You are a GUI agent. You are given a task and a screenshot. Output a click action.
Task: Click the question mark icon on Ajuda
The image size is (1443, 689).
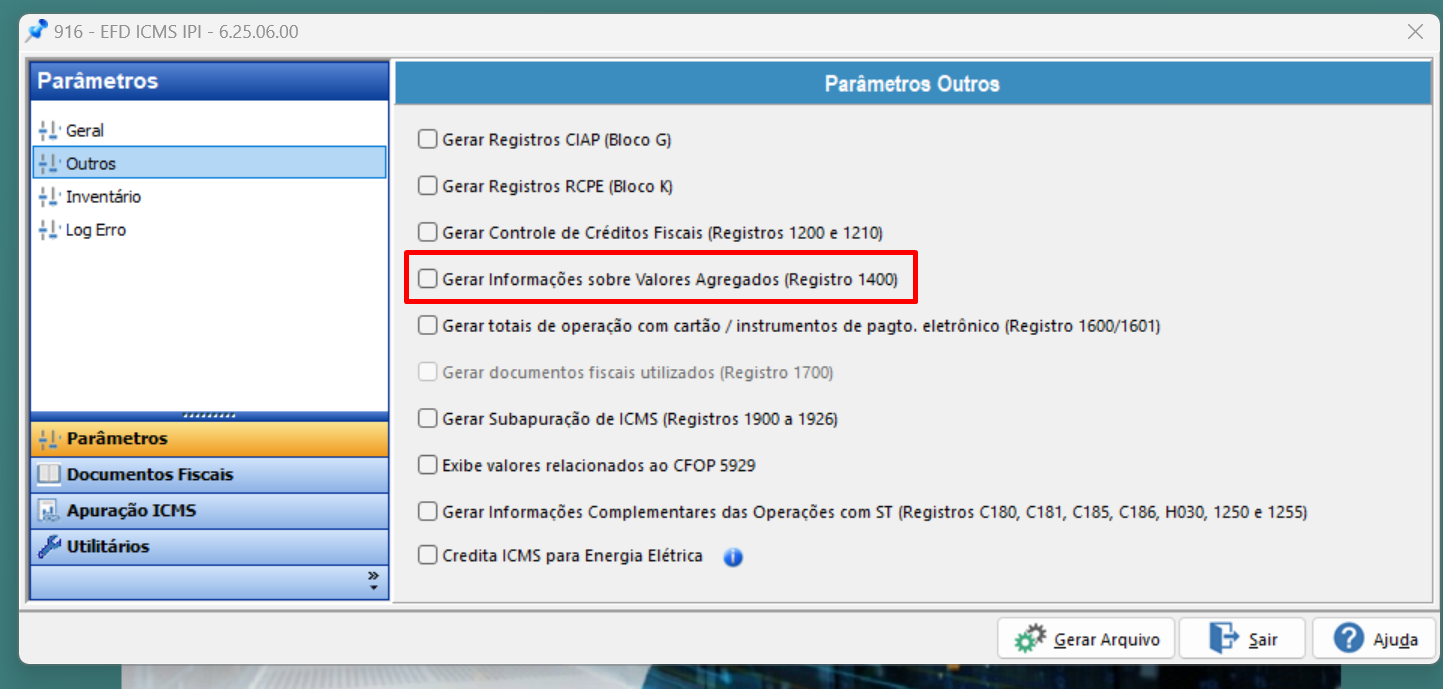tap(1349, 638)
